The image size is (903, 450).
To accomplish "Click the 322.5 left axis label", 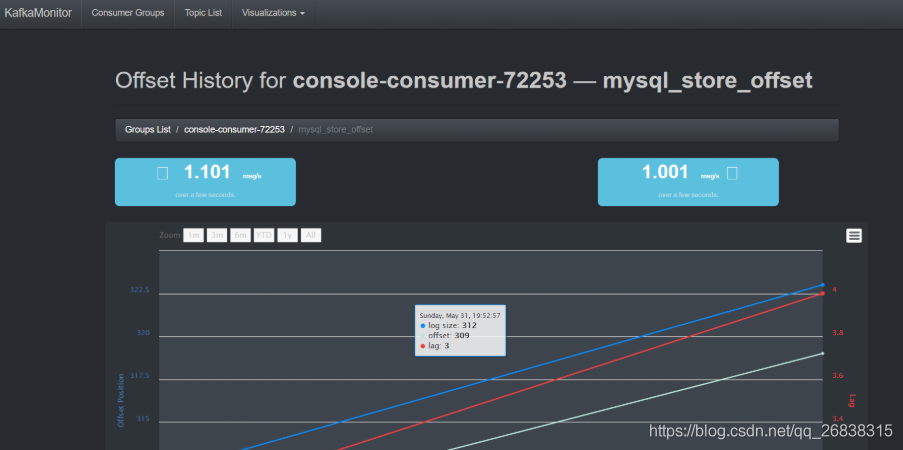I will 140,290.
